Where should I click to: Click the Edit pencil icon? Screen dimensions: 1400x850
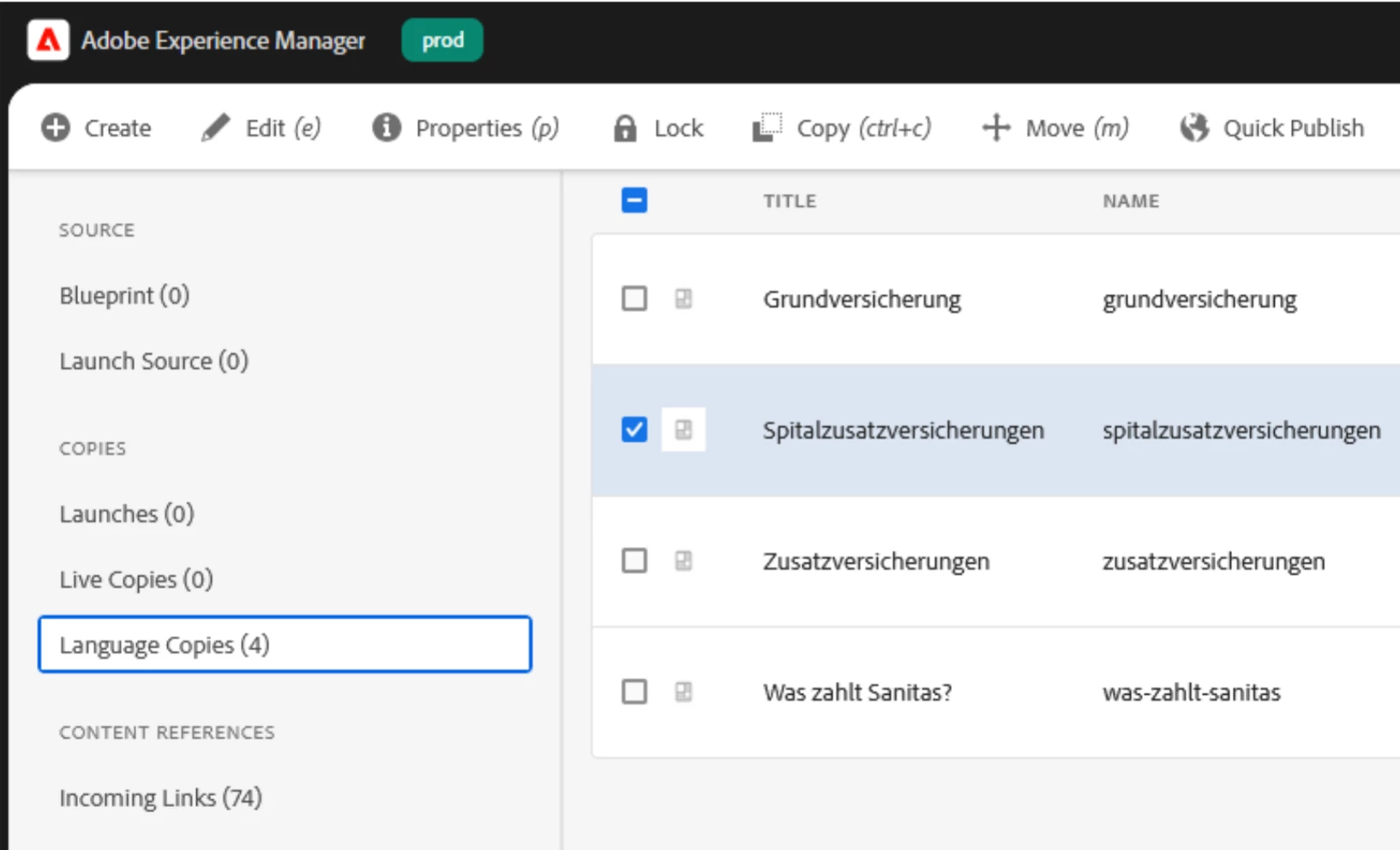216,128
